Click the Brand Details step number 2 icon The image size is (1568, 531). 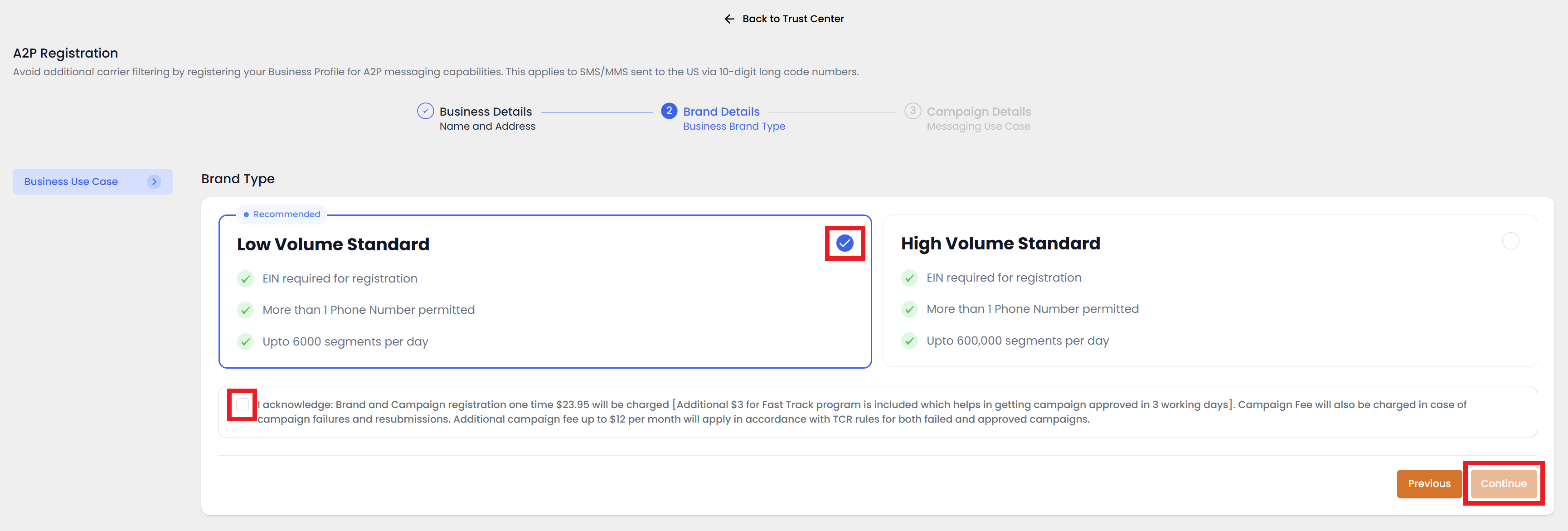point(668,111)
